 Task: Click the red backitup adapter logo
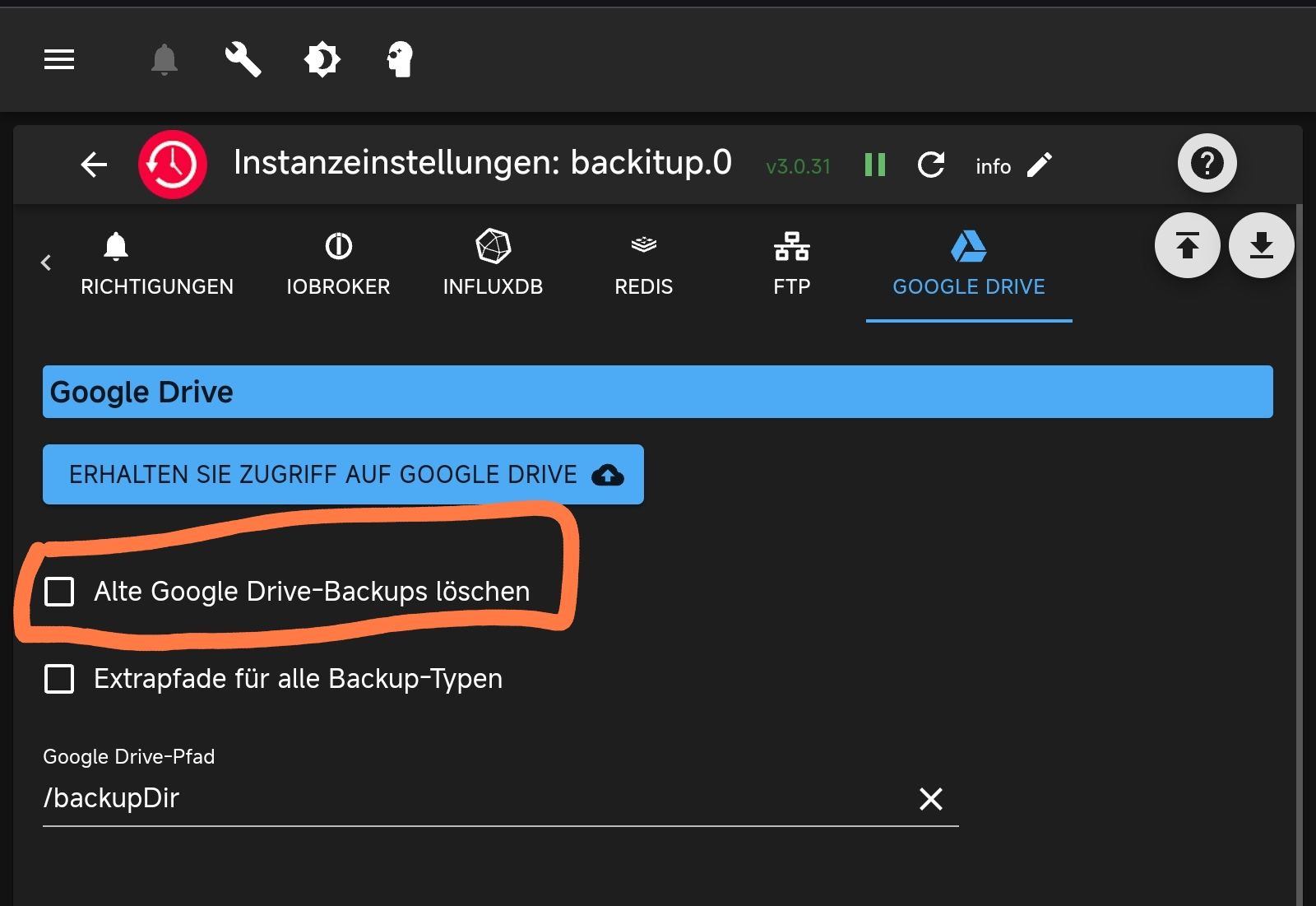[x=173, y=165]
